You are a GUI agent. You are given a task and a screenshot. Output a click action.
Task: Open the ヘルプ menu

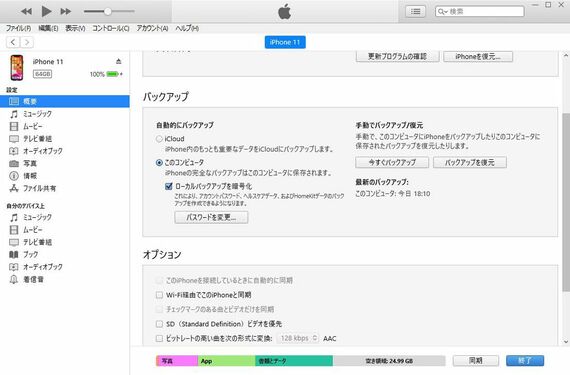[187, 28]
